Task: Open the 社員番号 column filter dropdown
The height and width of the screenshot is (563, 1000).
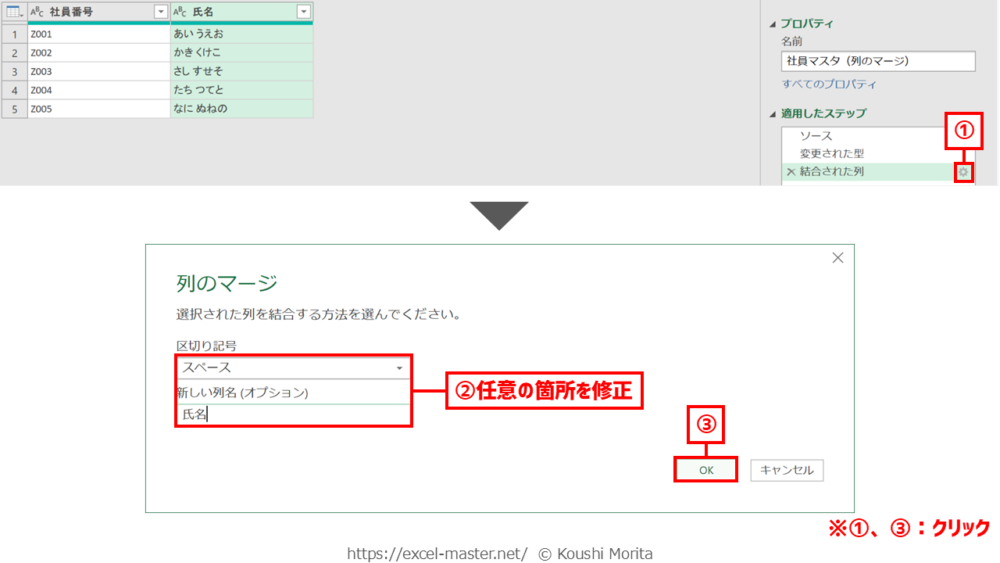Action: coord(161,11)
